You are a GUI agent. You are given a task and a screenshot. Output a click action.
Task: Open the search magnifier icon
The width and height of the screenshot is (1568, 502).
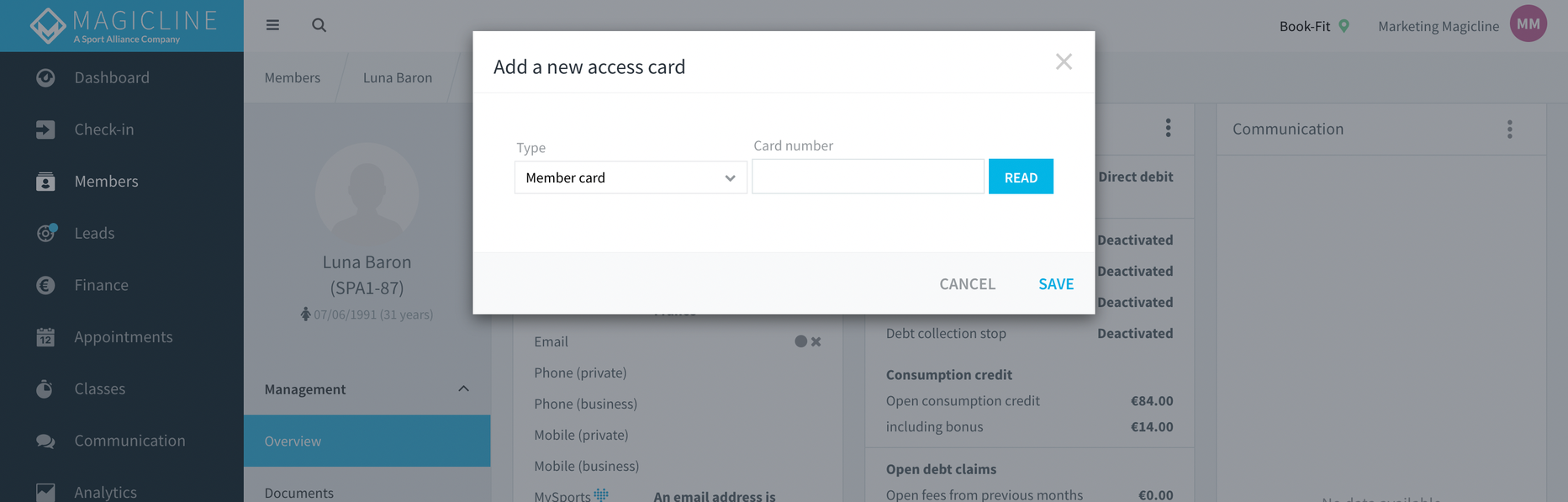(319, 25)
